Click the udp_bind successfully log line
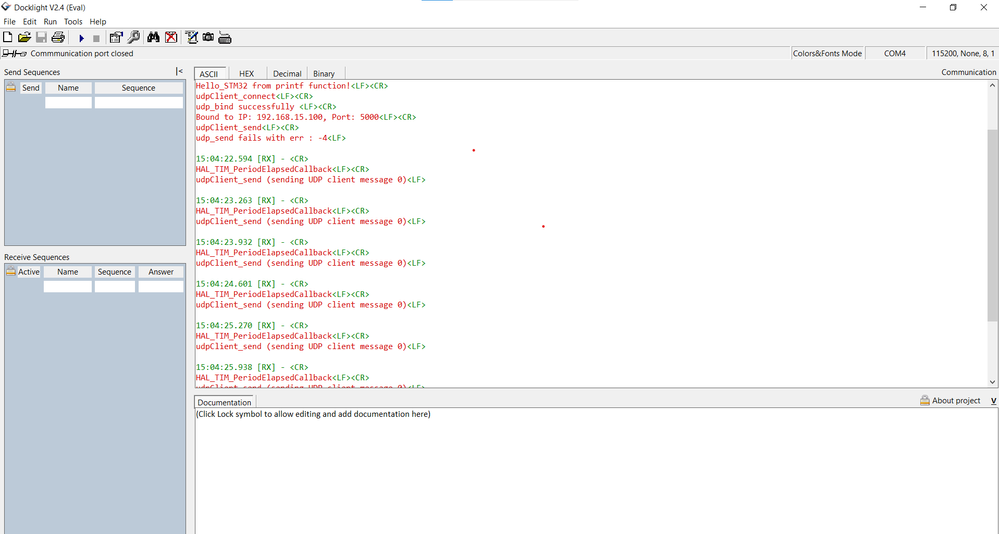The height and width of the screenshot is (534, 999). 266,106
